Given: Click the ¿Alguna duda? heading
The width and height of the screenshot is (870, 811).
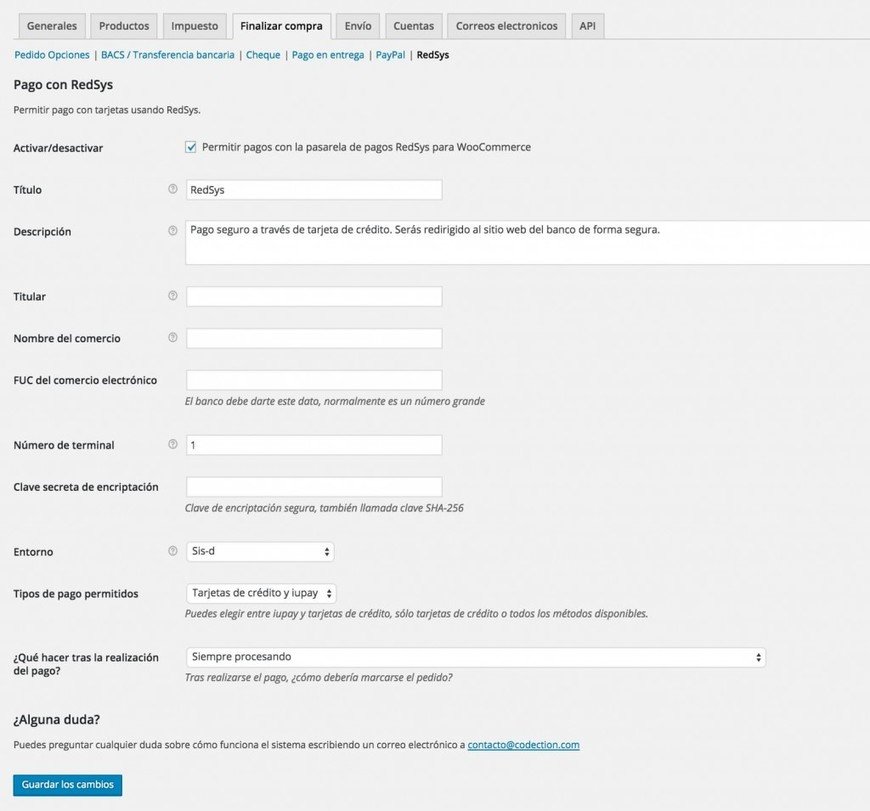Looking at the screenshot, I should (x=57, y=719).
